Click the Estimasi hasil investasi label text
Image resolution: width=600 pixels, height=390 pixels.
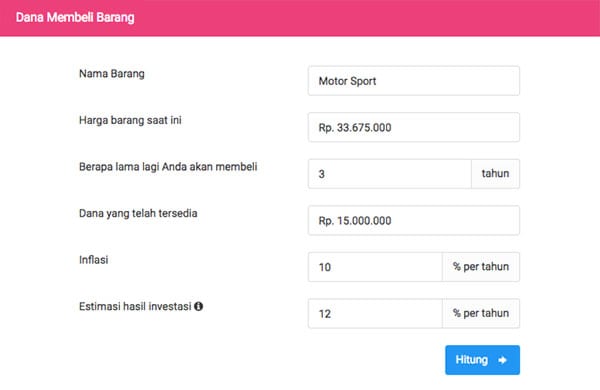point(135,306)
